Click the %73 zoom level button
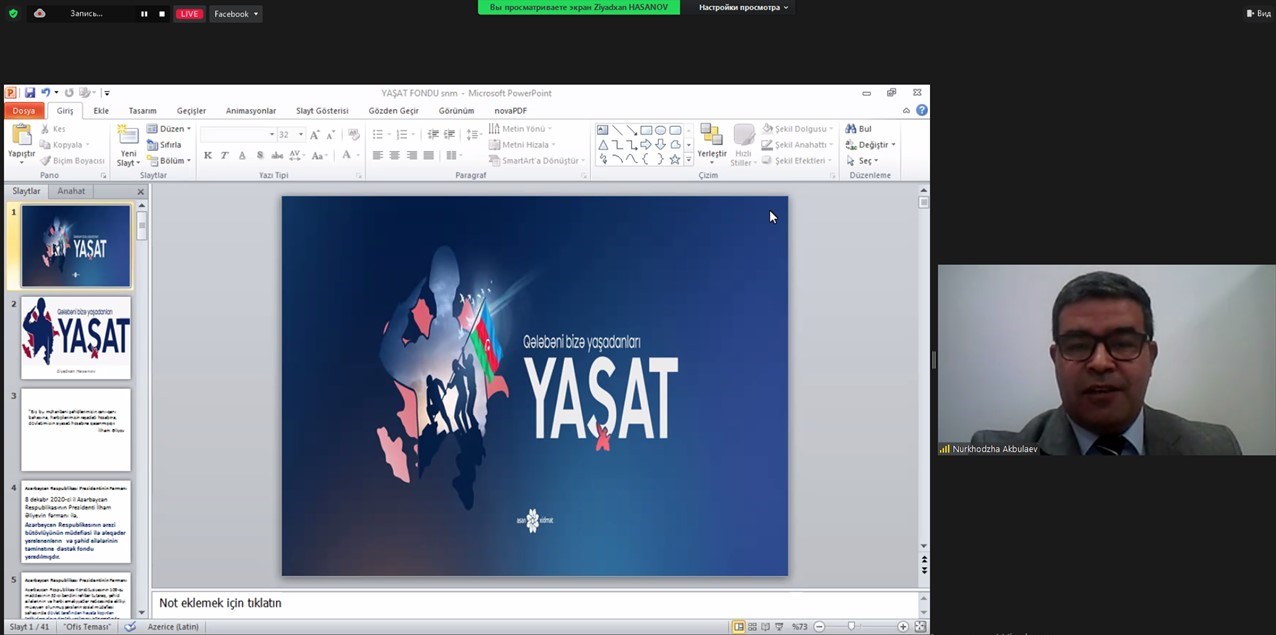This screenshot has height=635, width=1276. coord(800,627)
